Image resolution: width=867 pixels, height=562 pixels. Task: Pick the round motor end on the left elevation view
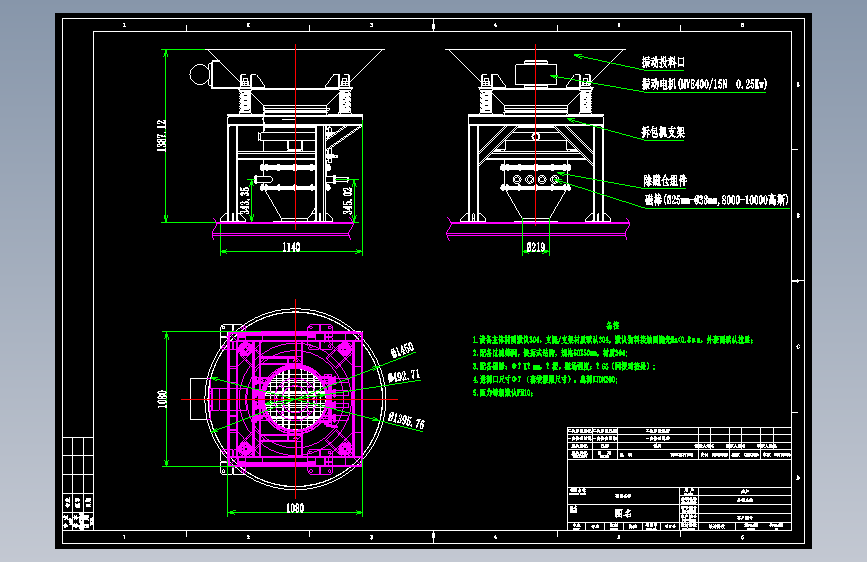200,74
